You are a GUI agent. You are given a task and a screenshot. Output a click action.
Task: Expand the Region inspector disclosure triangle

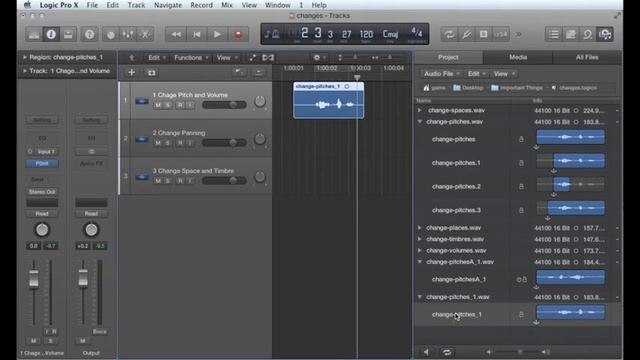tap(25, 57)
